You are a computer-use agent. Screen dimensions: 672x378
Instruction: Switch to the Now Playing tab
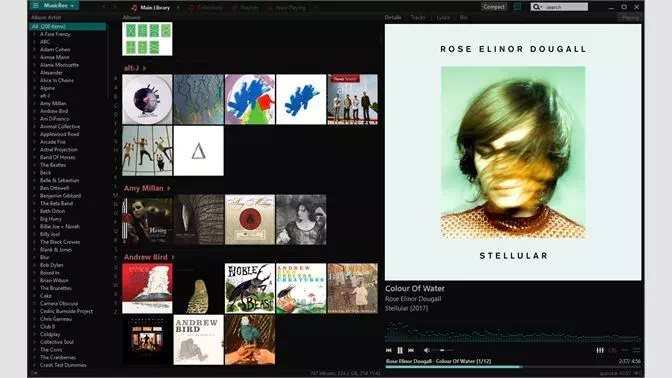[286, 8]
